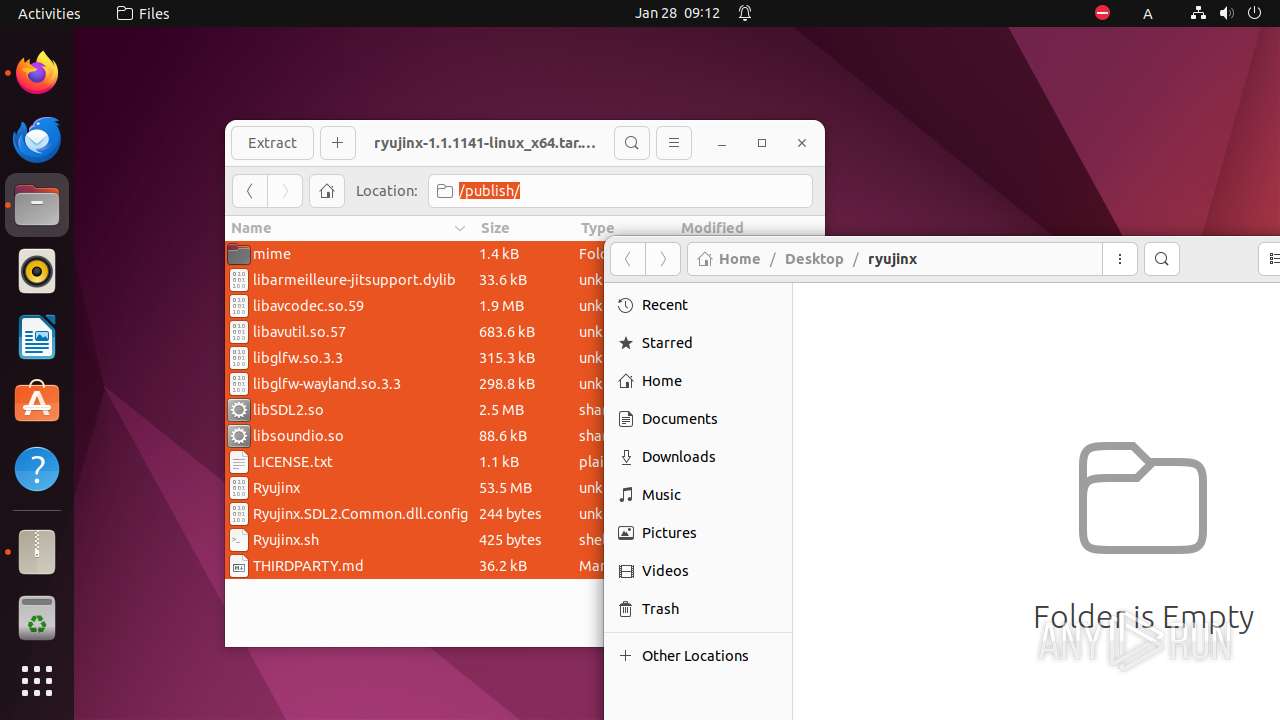Select Ryujinx.SDL2.Common.dll.config file
This screenshot has width=1280, height=720.
pos(415,514)
